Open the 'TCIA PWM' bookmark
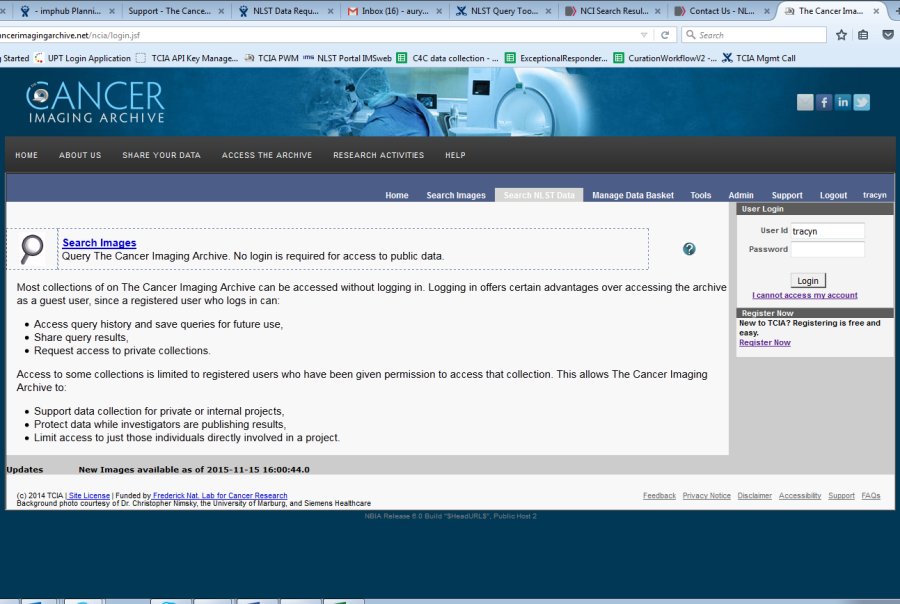The width and height of the screenshot is (900, 604). 271,58
